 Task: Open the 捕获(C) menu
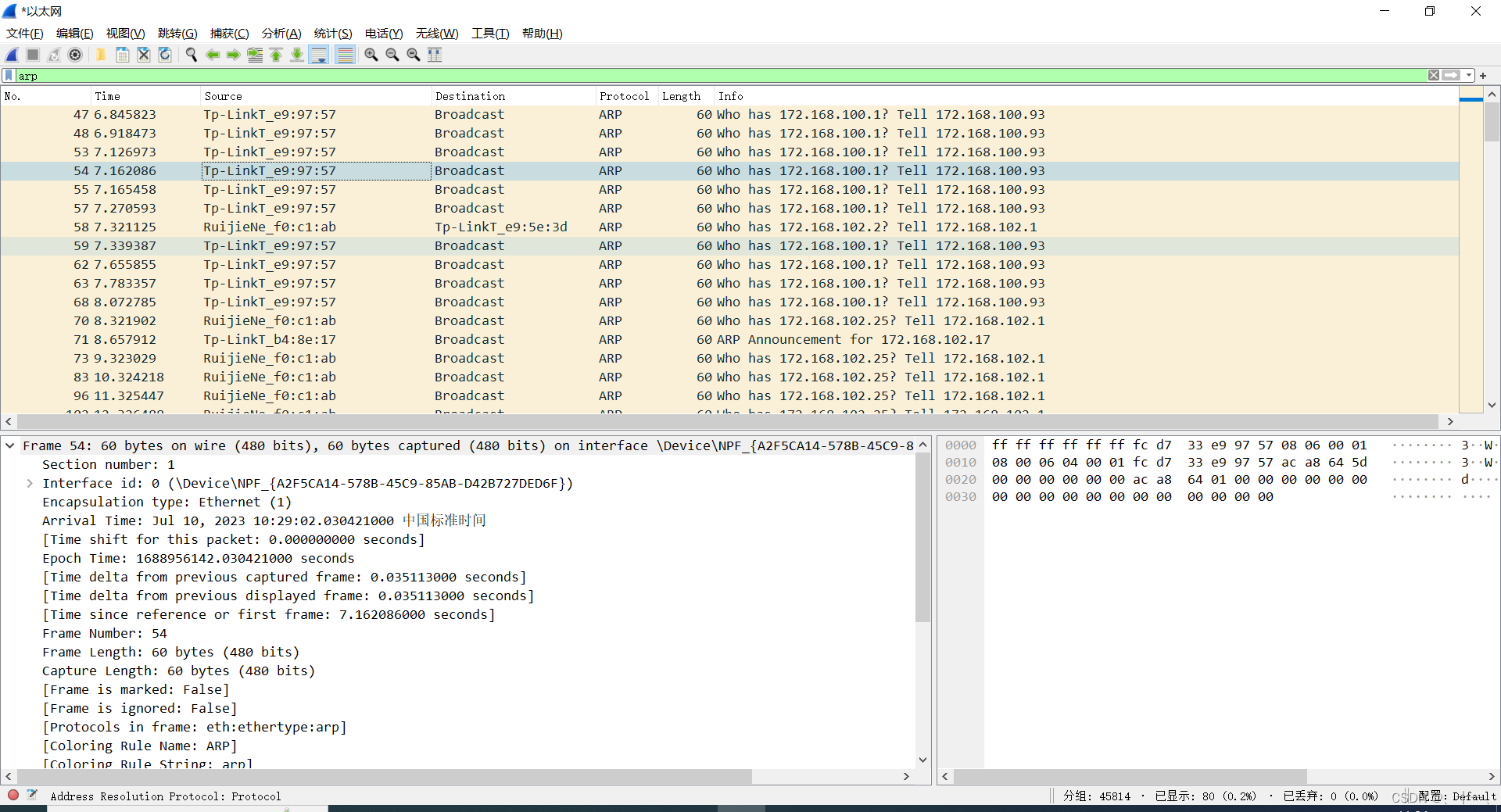click(230, 34)
